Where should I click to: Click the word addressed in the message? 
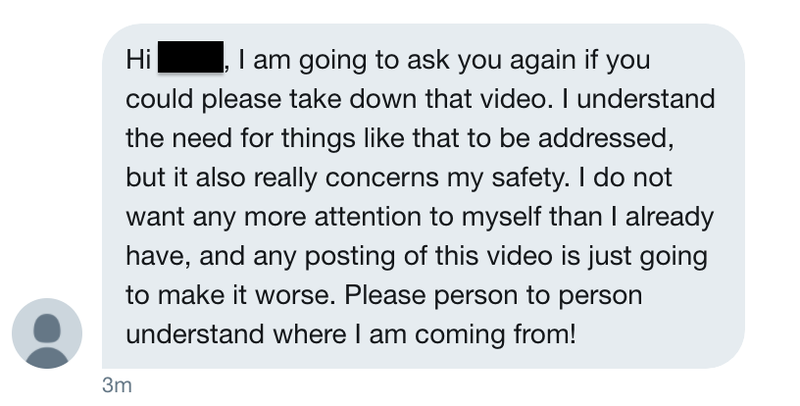coord(606,139)
